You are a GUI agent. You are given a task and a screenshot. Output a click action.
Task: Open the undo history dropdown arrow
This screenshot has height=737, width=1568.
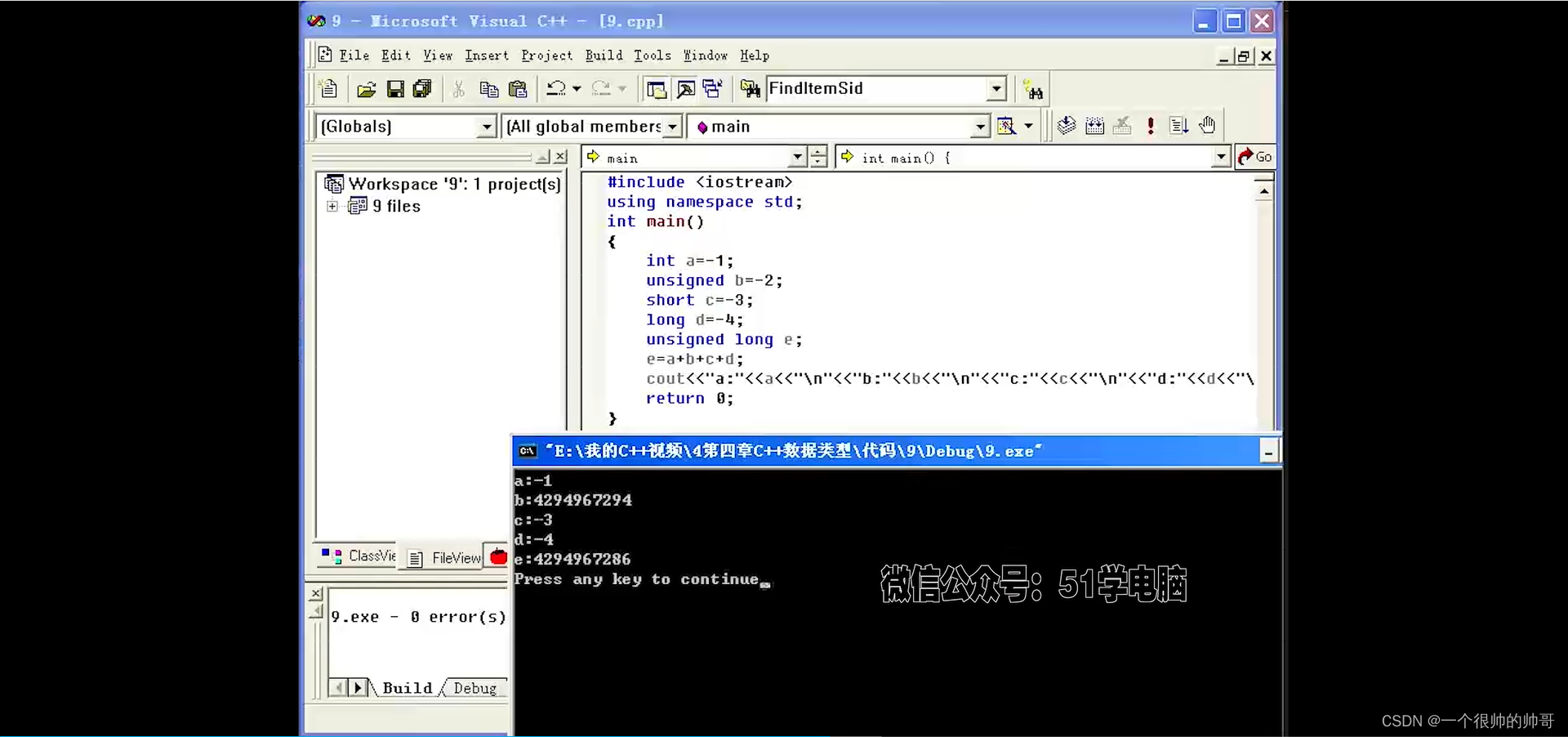[577, 89]
